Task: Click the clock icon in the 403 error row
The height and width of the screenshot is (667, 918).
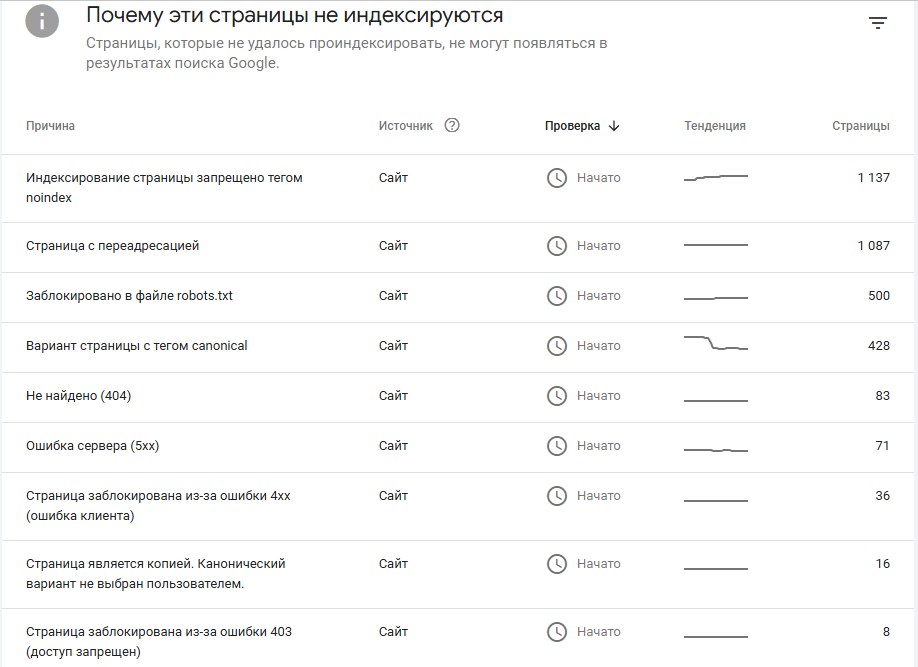Action: pyautogui.click(x=557, y=632)
